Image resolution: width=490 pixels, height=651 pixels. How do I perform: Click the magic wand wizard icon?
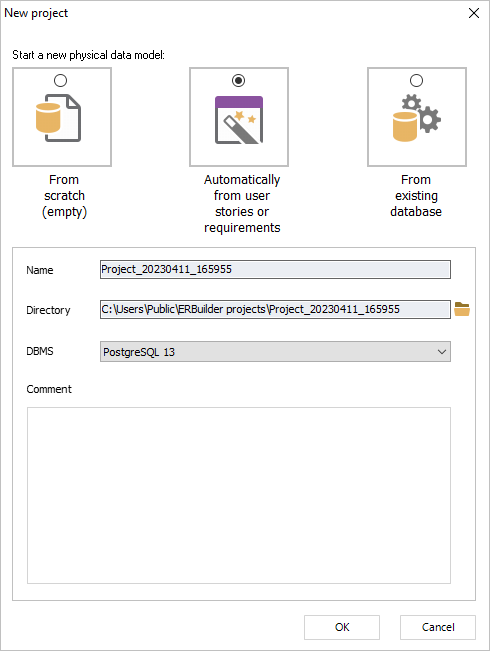coord(239,120)
